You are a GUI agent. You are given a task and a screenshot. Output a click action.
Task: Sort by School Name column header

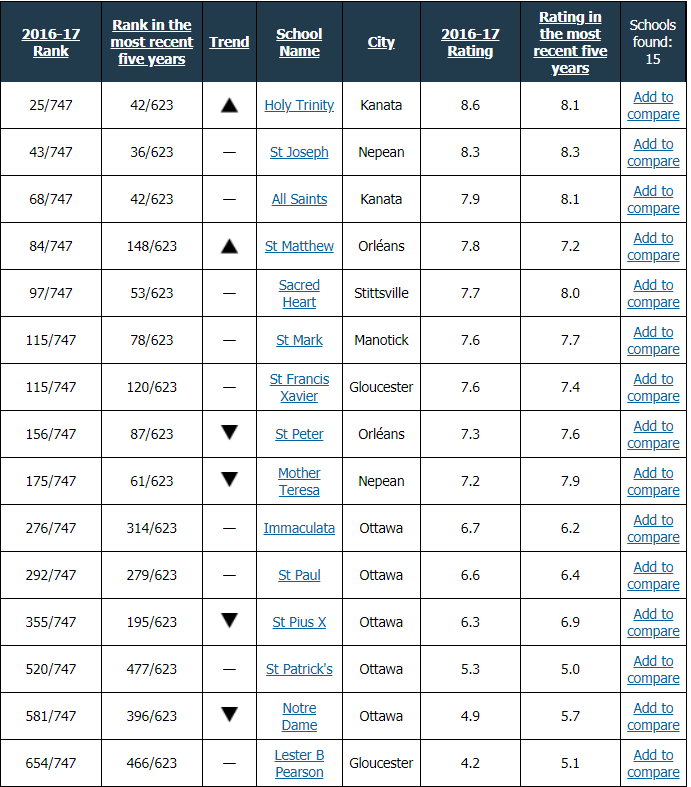click(x=299, y=42)
